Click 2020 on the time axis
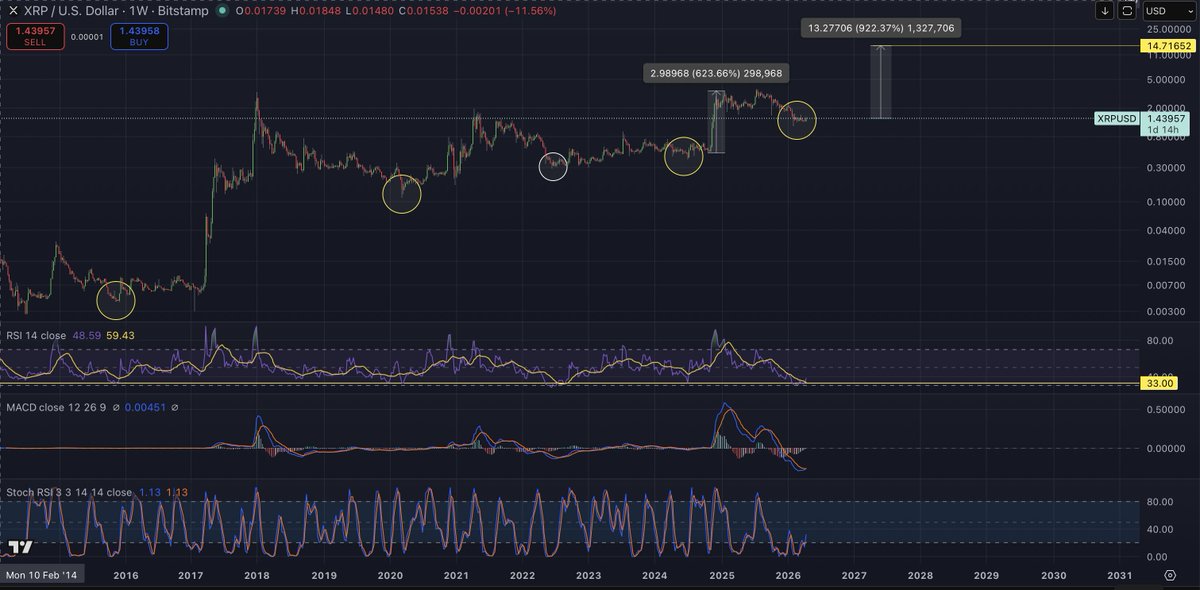Viewport: 1200px width, 590px height. click(390, 576)
